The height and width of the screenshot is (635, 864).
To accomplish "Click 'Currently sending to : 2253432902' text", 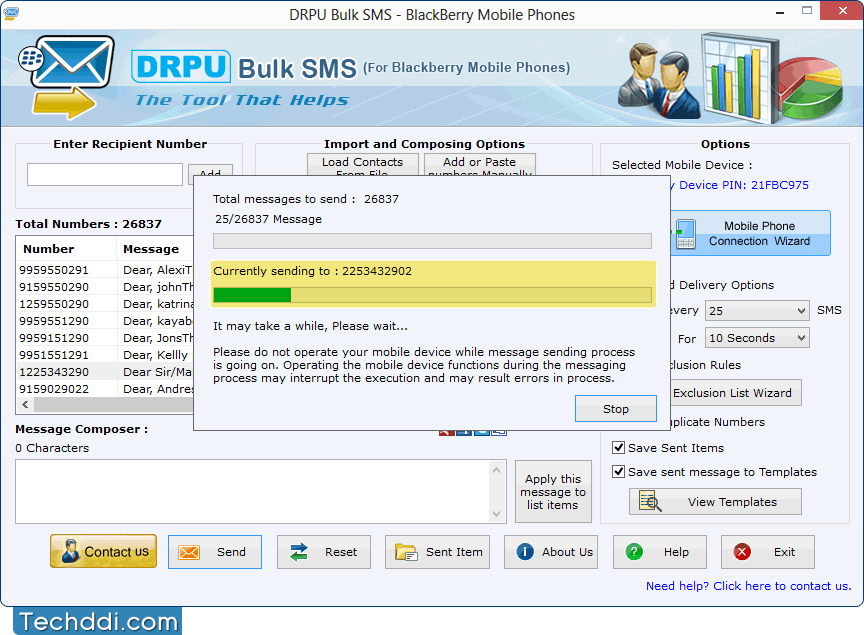I will pyautogui.click(x=312, y=271).
